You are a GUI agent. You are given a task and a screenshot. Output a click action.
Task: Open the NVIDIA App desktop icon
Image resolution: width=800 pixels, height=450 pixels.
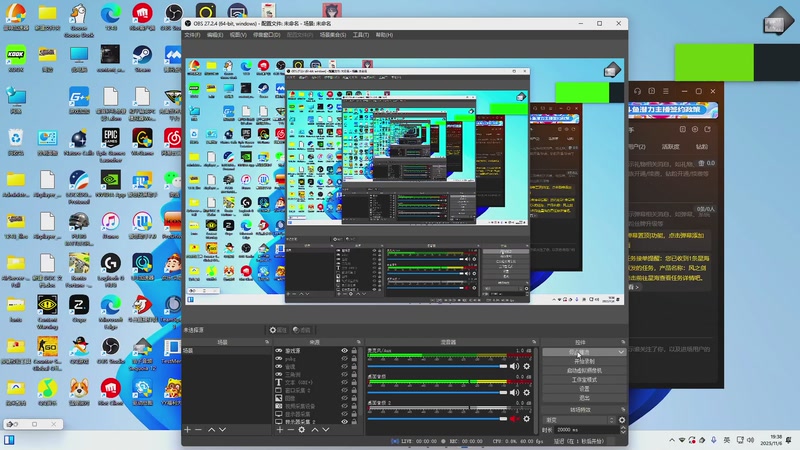[x=111, y=184]
